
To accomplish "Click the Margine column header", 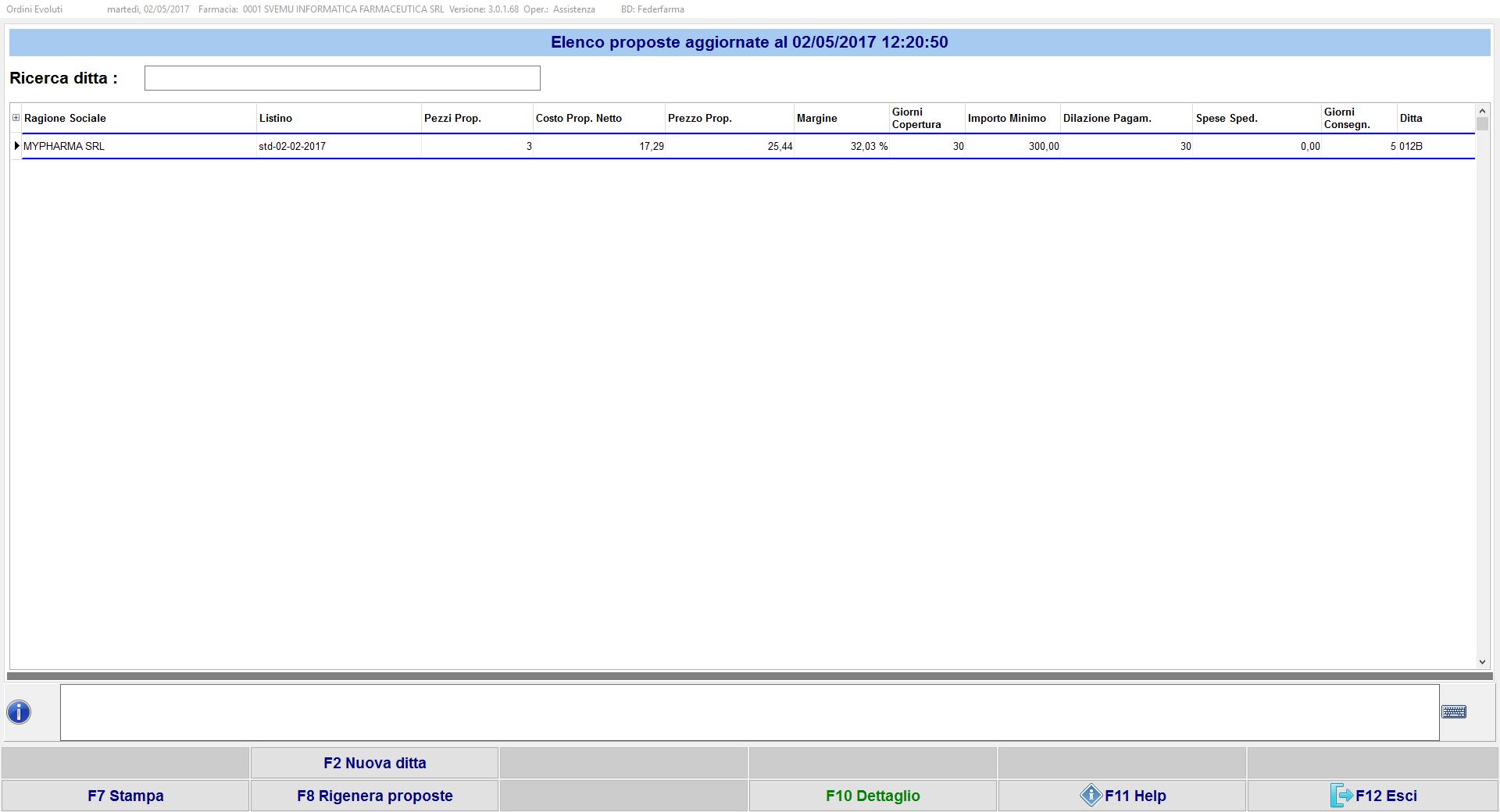I will click(x=816, y=119).
